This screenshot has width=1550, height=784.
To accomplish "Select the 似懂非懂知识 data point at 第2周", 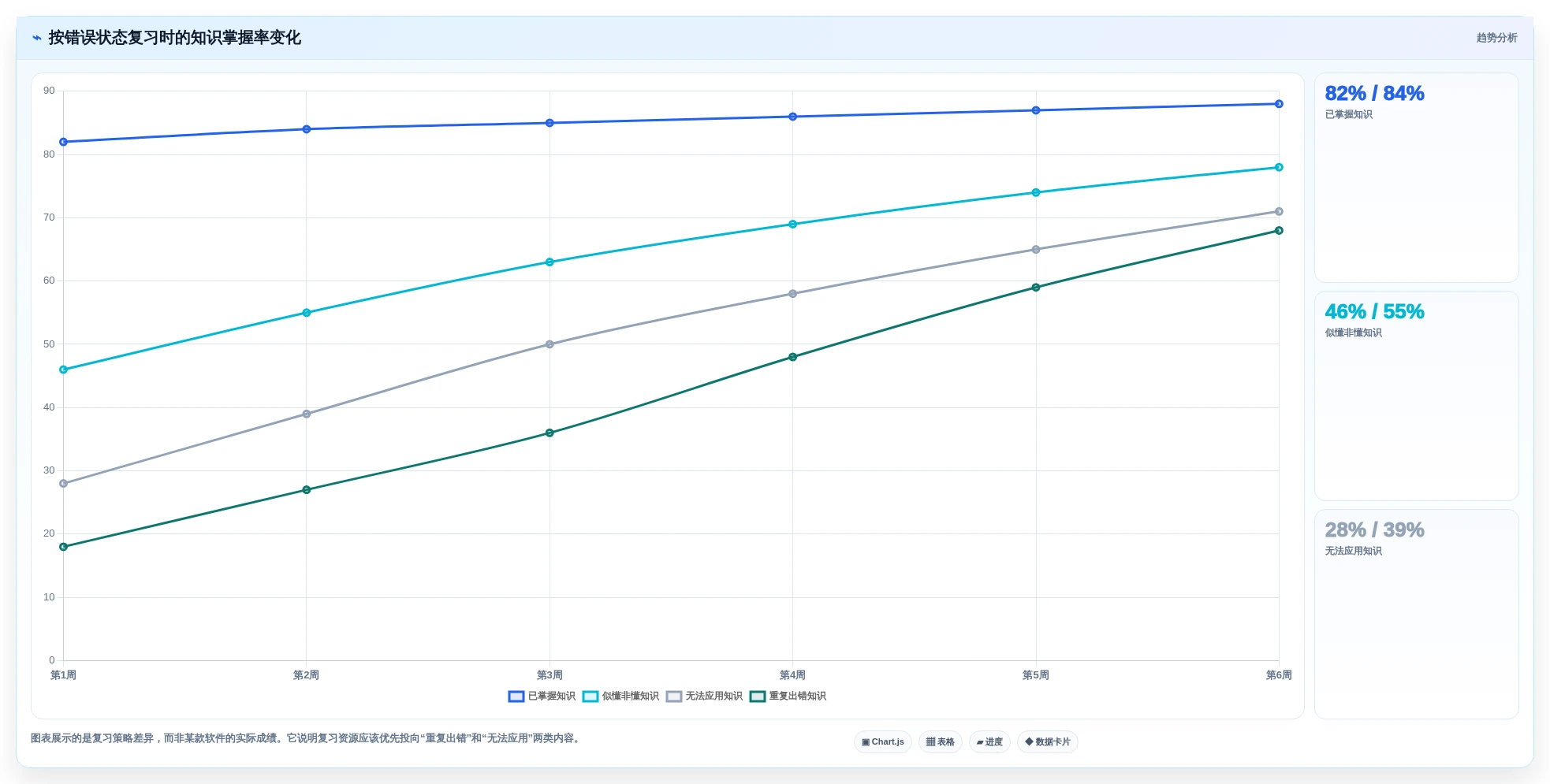I will (x=307, y=313).
